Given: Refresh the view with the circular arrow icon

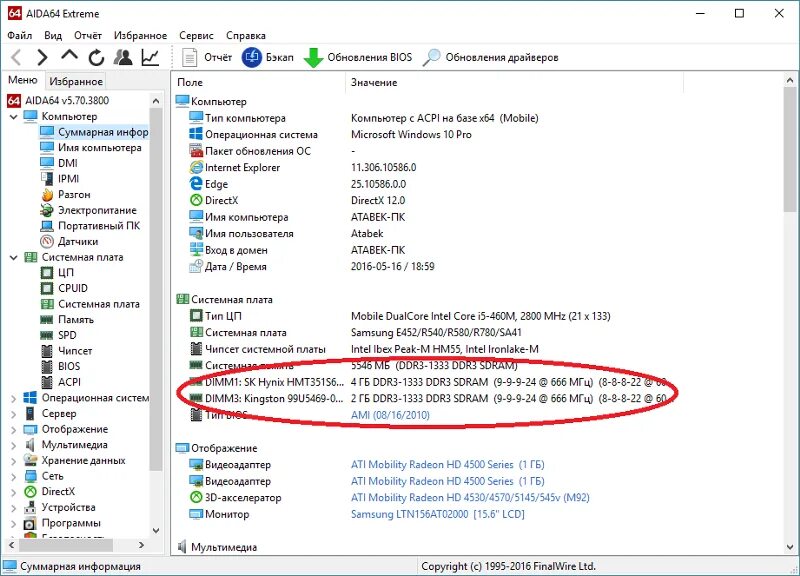Looking at the screenshot, I should [96, 57].
